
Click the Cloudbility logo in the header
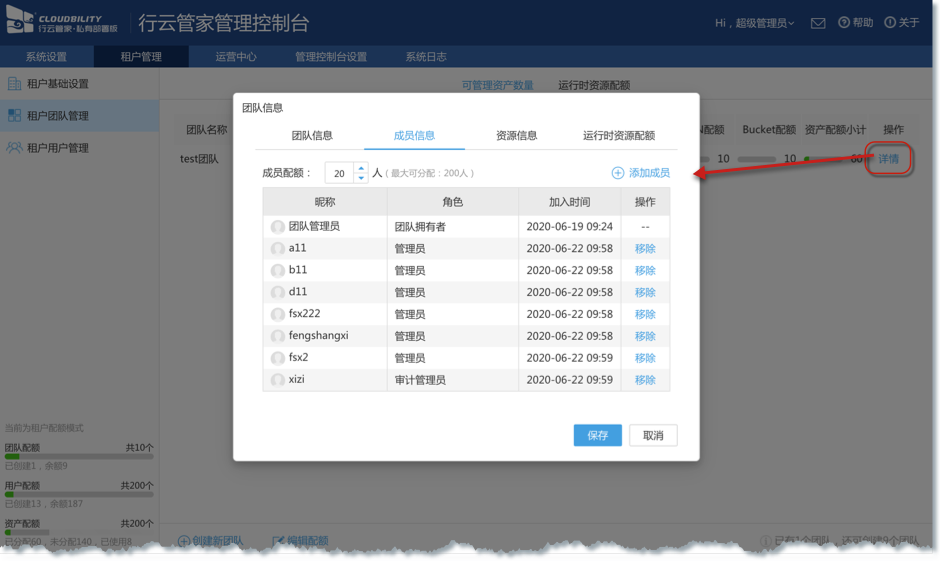pos(62,23)
